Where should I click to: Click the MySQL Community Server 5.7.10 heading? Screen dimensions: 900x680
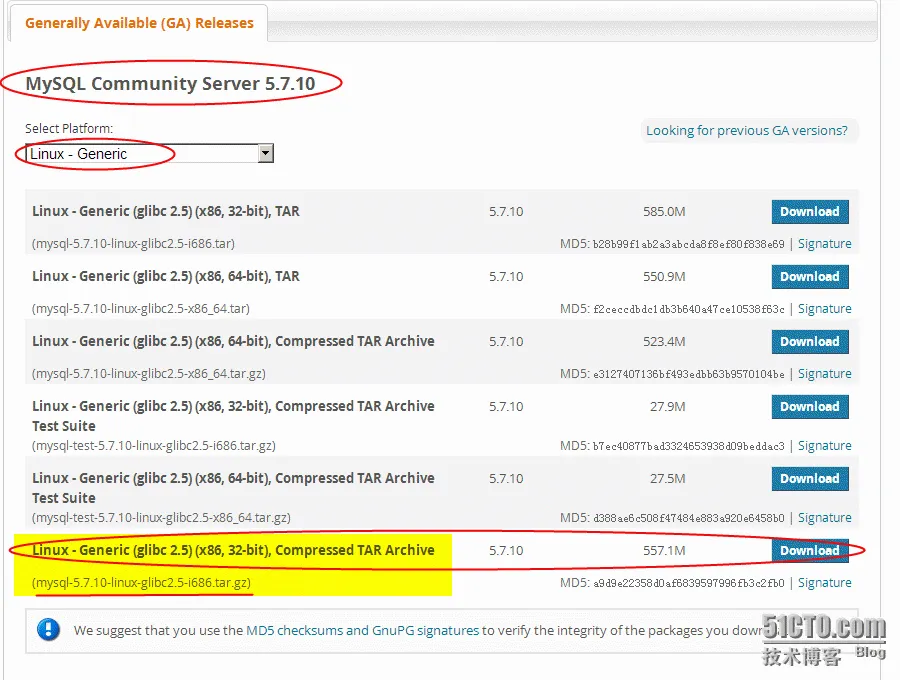(x=170, y=84)
